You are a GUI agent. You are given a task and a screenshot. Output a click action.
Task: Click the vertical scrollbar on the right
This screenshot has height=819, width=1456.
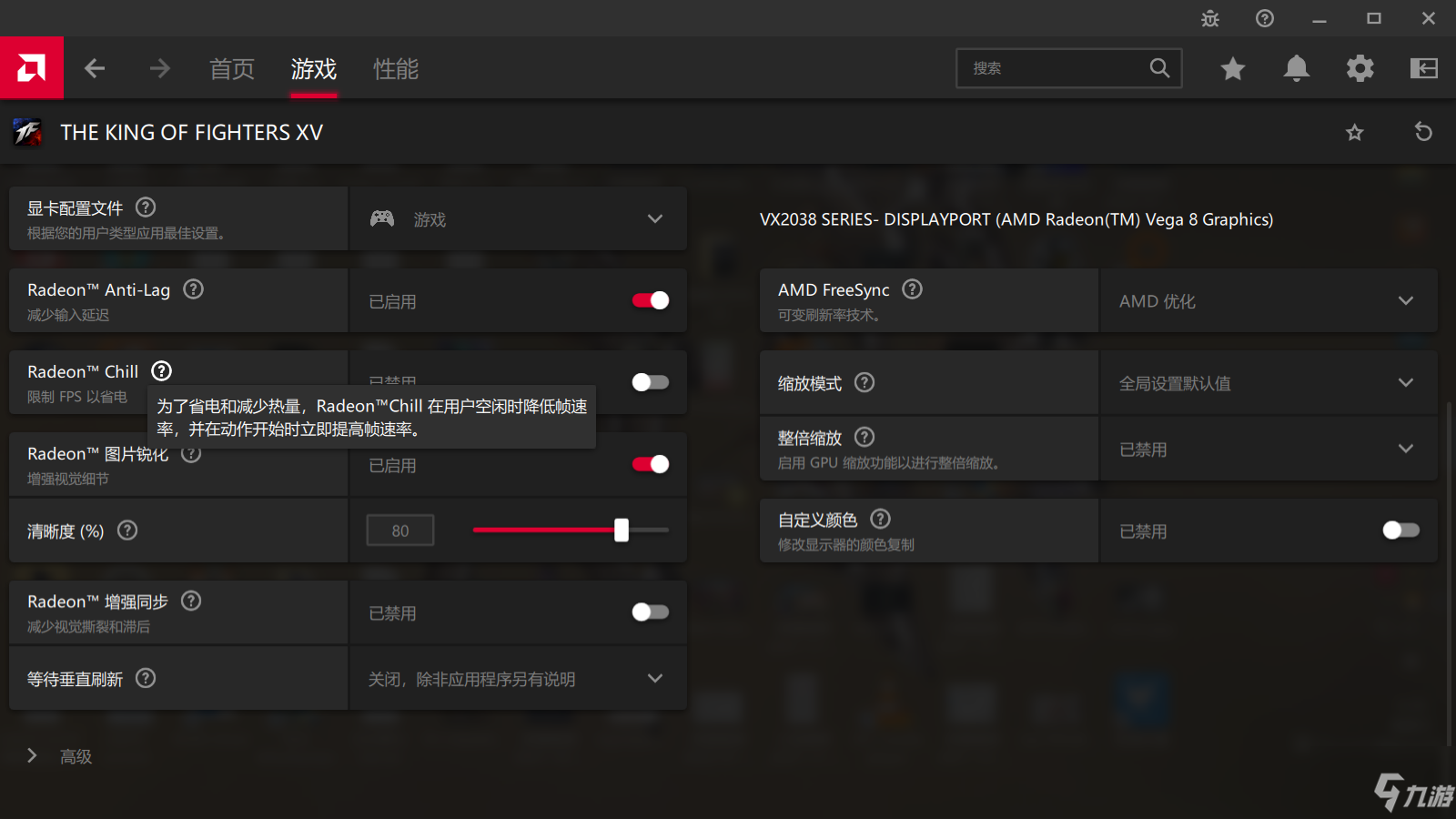click(1450, 573)
